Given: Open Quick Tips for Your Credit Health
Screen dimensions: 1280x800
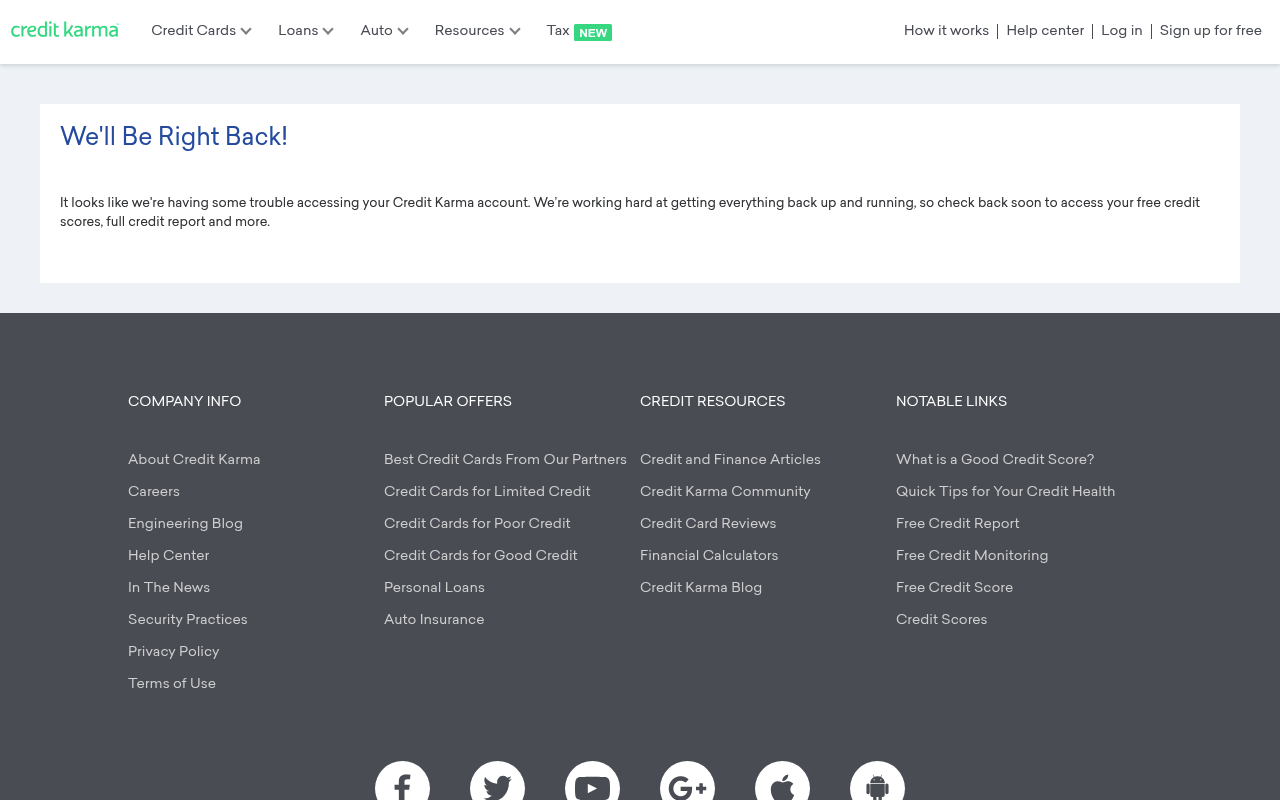Looking at the screenshot, I should tap(1005, 491).
